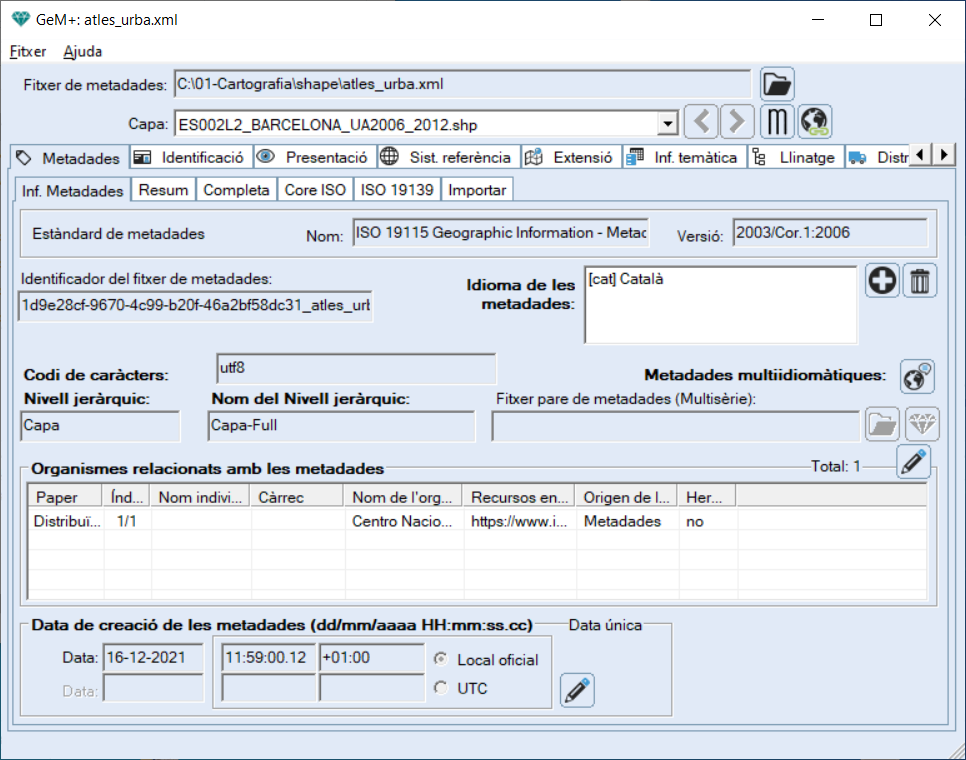The width and height of the screenshot is (966, 760).
Task: Click the standard Nom field
Action: (501, 233)
